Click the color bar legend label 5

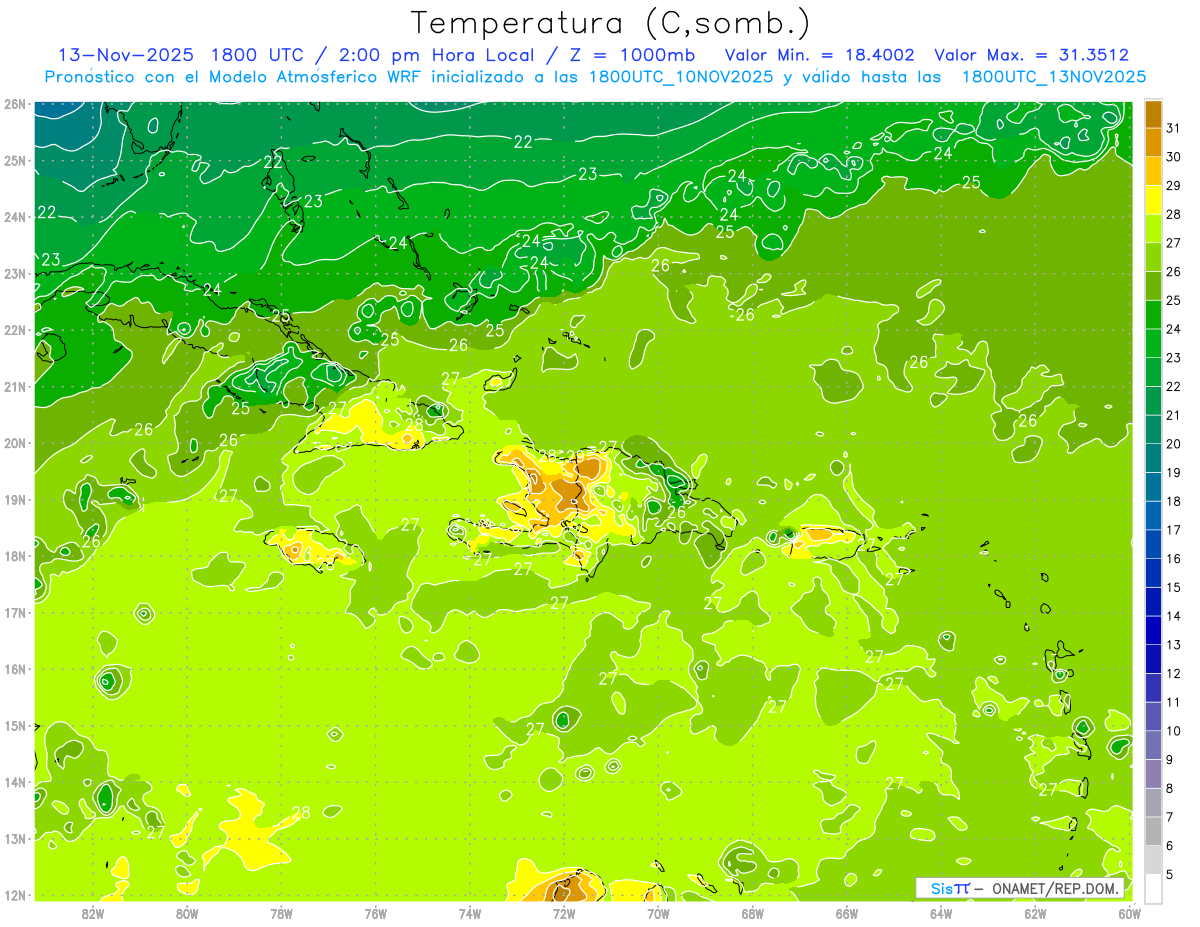(x=1170, y=875)
